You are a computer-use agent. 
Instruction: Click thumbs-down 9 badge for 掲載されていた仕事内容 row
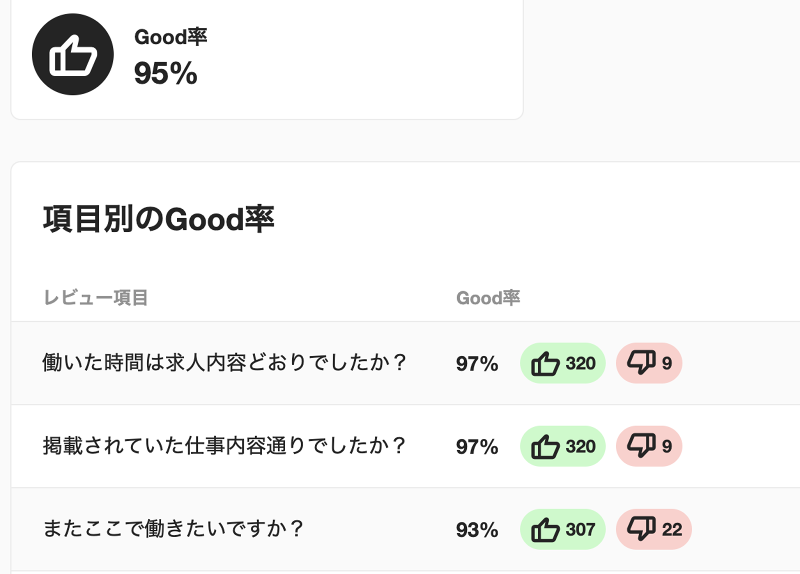[x=649, y=446]
